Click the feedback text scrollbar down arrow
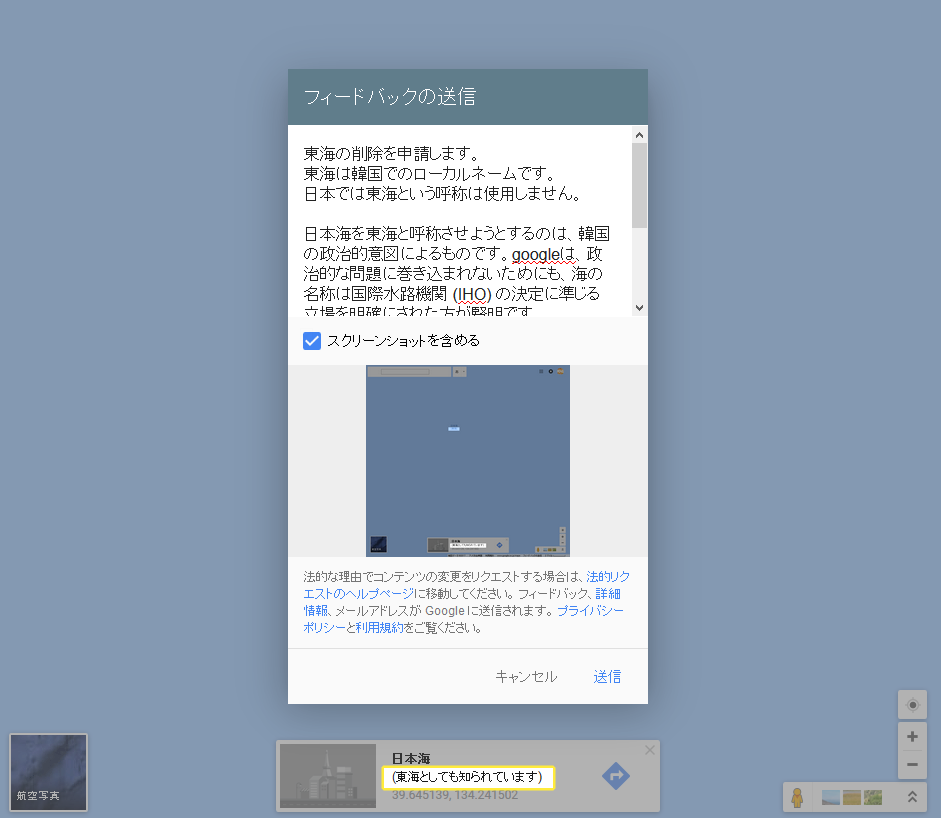The width and height of the screenshot is (941, 818). tap(640, 308)
